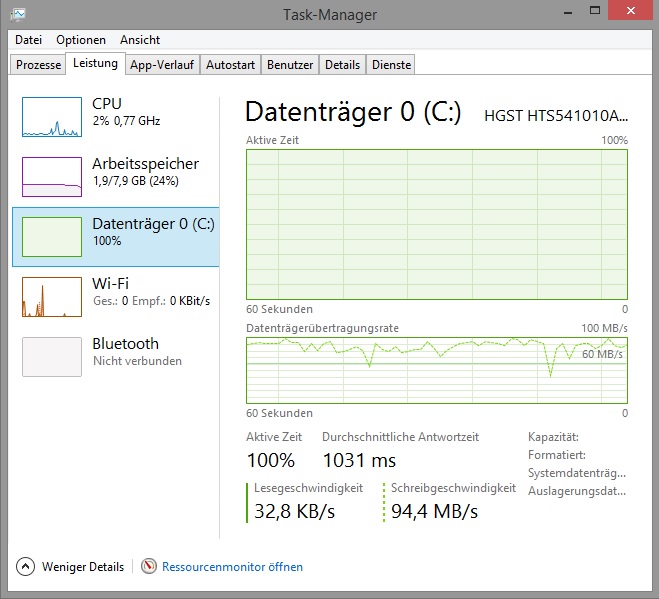Screen dimensions: 659x599
Task: Select the Arbeitsspeicher graph thumbnail
Action: (51, 177)
